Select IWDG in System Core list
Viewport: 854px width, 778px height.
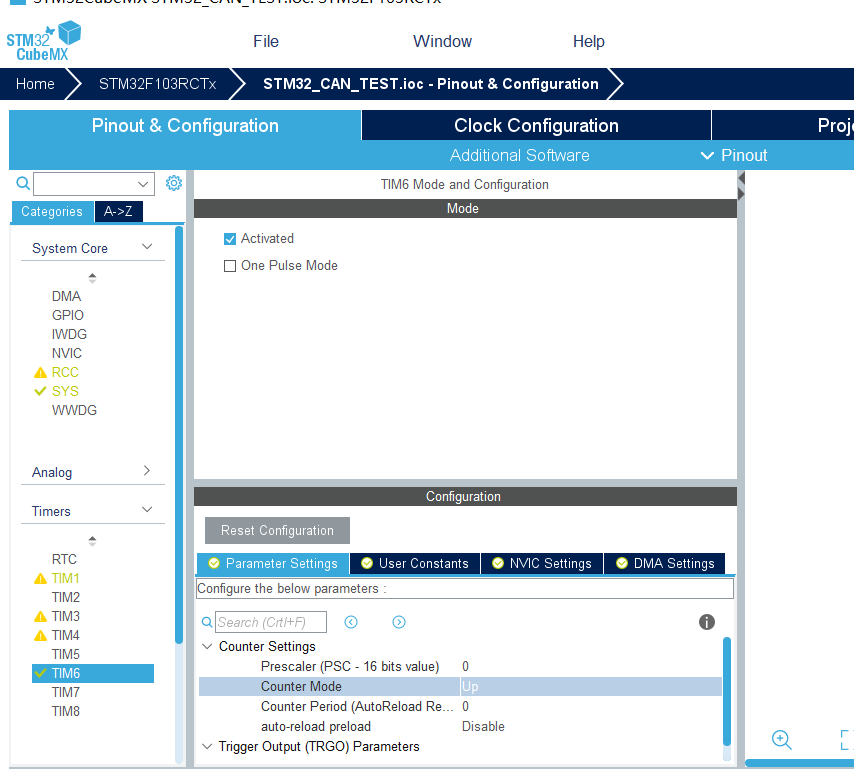click(69, 335)
